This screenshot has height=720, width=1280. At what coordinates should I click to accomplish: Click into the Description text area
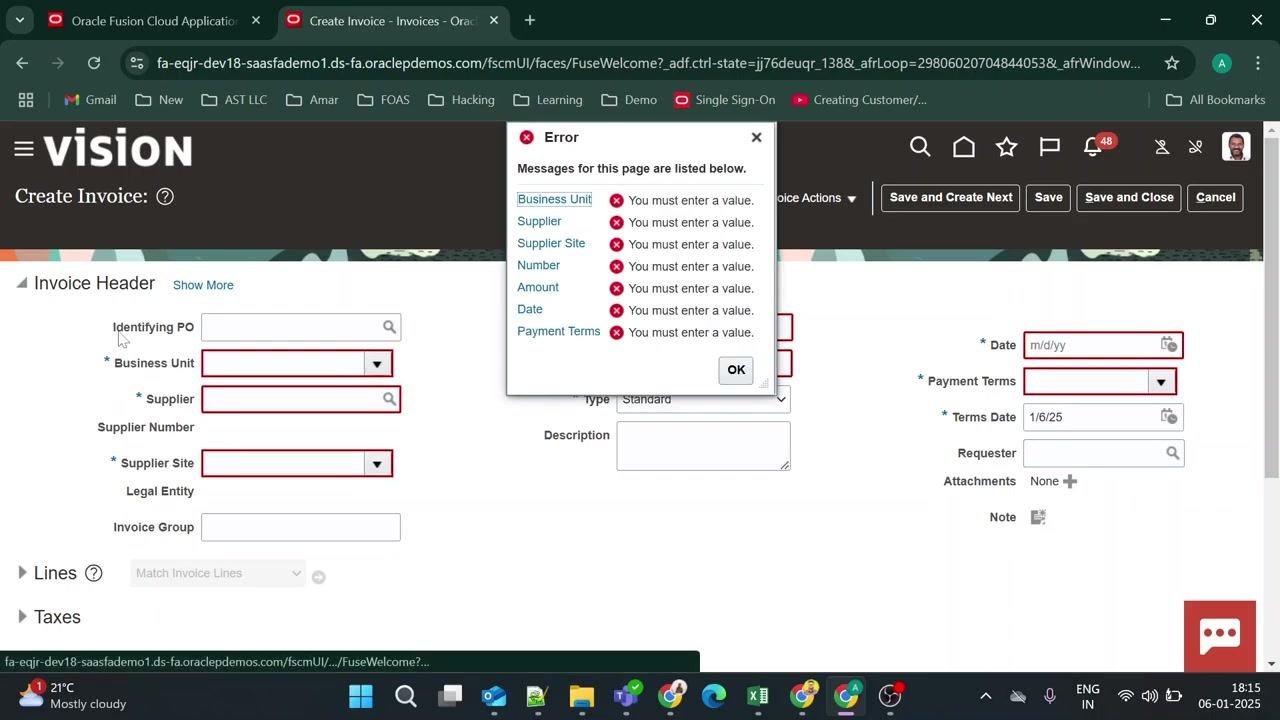(x=703, y=445)
